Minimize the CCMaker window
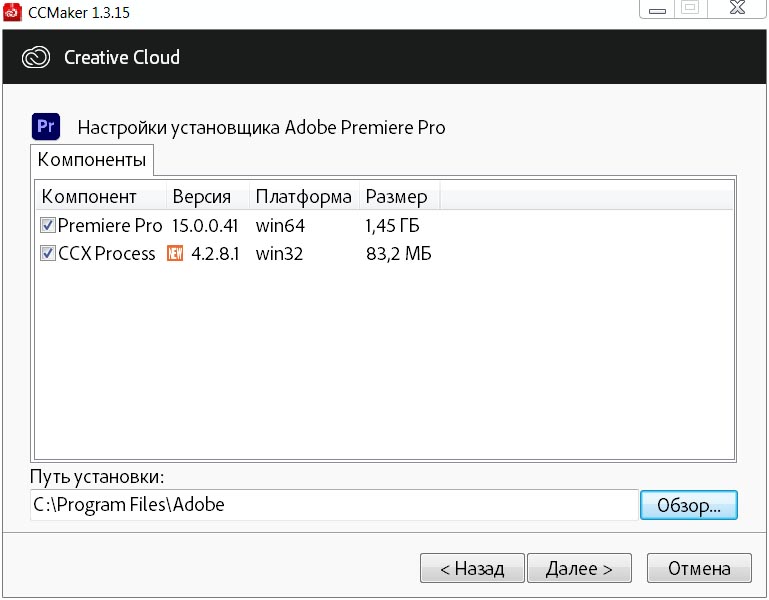The width and height of the screenshot is (769, 600). [x=656, y=8]
